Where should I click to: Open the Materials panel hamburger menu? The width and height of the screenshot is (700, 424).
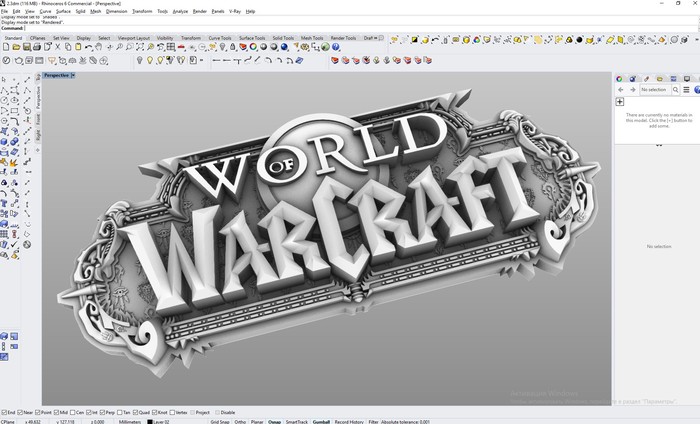point(686,90)
